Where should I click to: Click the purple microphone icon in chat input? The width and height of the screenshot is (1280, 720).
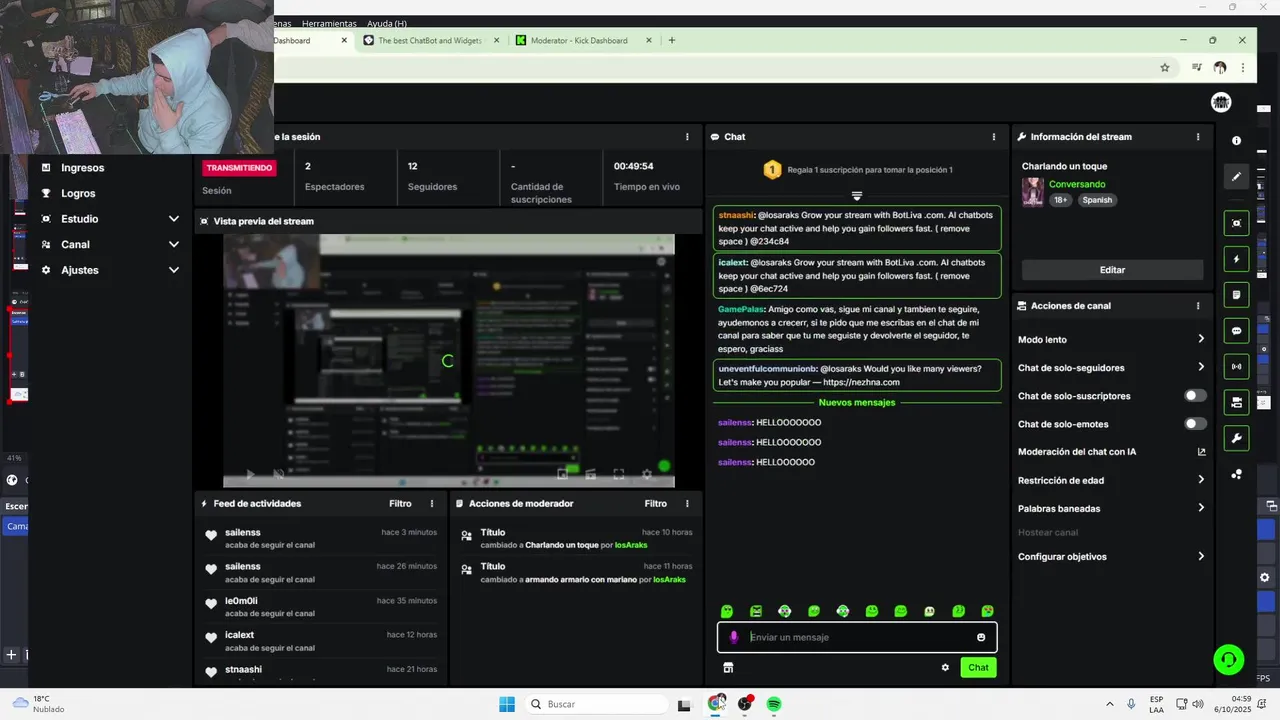point(733,637)
